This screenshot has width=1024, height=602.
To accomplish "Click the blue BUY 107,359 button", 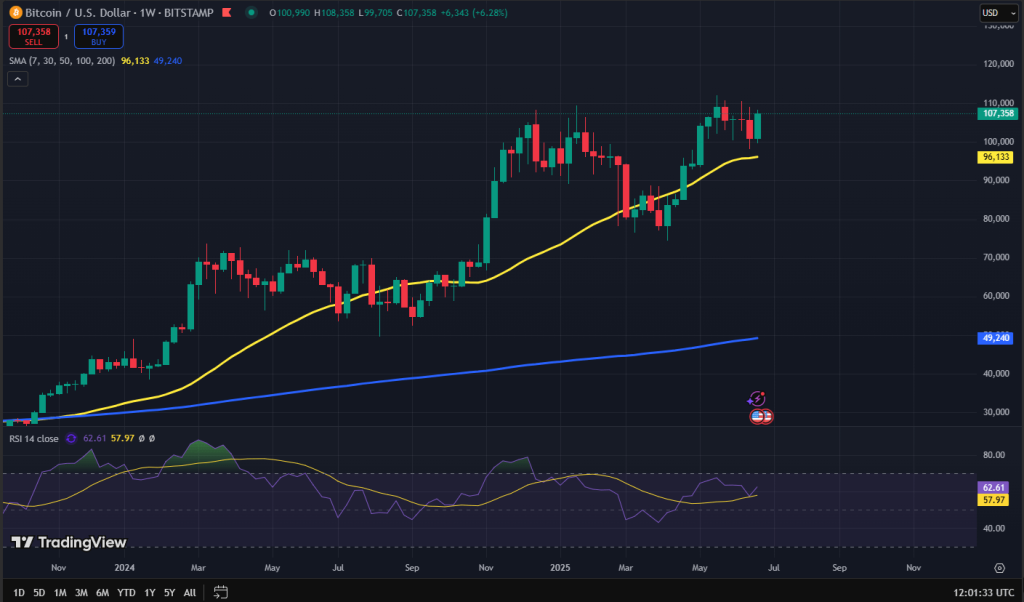I will [x=99, y=37].
